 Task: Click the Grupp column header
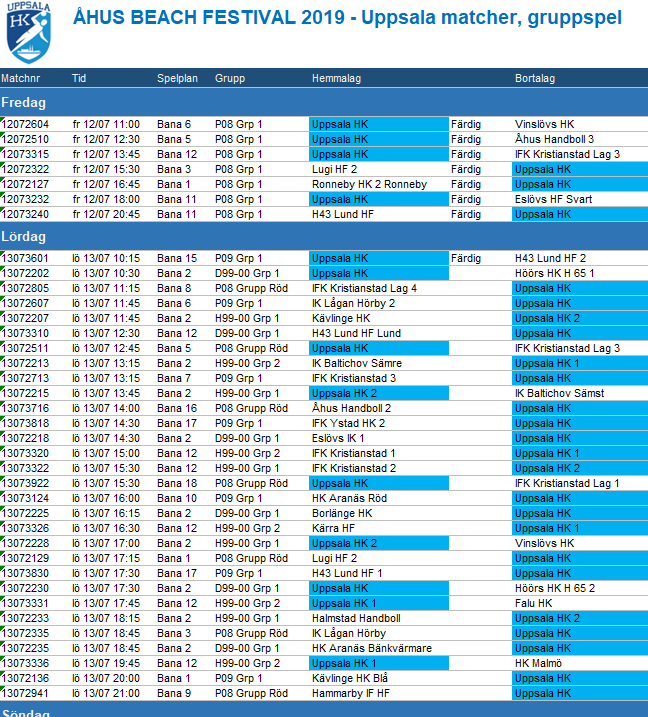230,78
